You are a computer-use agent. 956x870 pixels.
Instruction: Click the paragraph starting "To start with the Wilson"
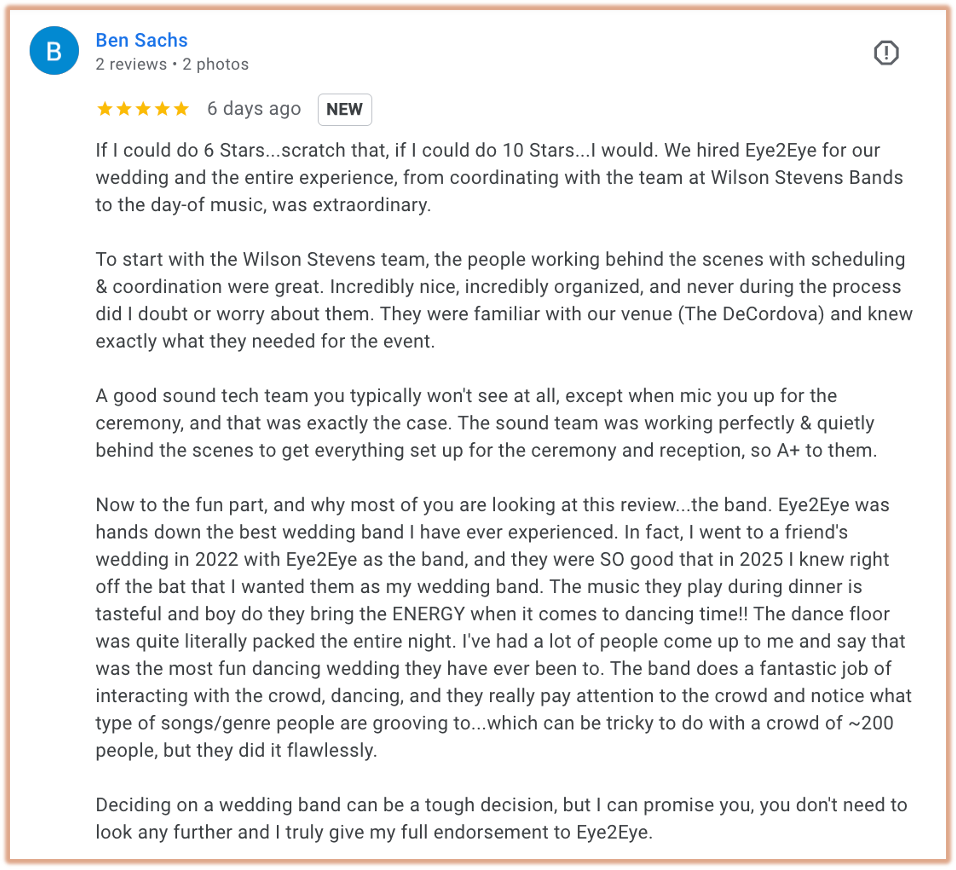[x=504, y=300]
